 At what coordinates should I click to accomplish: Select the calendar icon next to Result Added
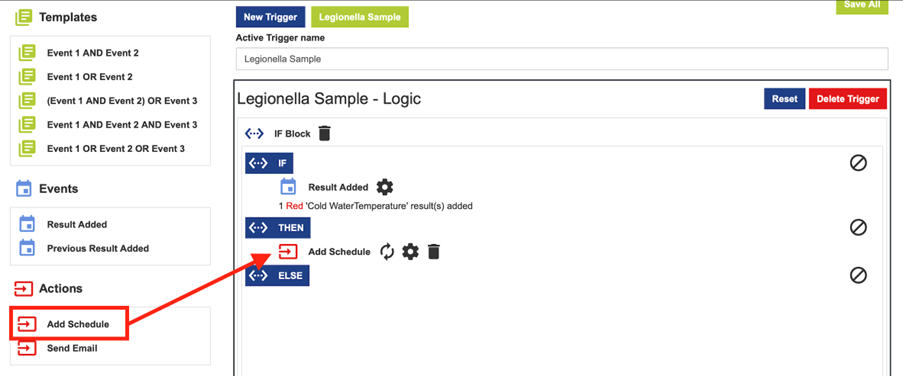(x=287, y=187)
